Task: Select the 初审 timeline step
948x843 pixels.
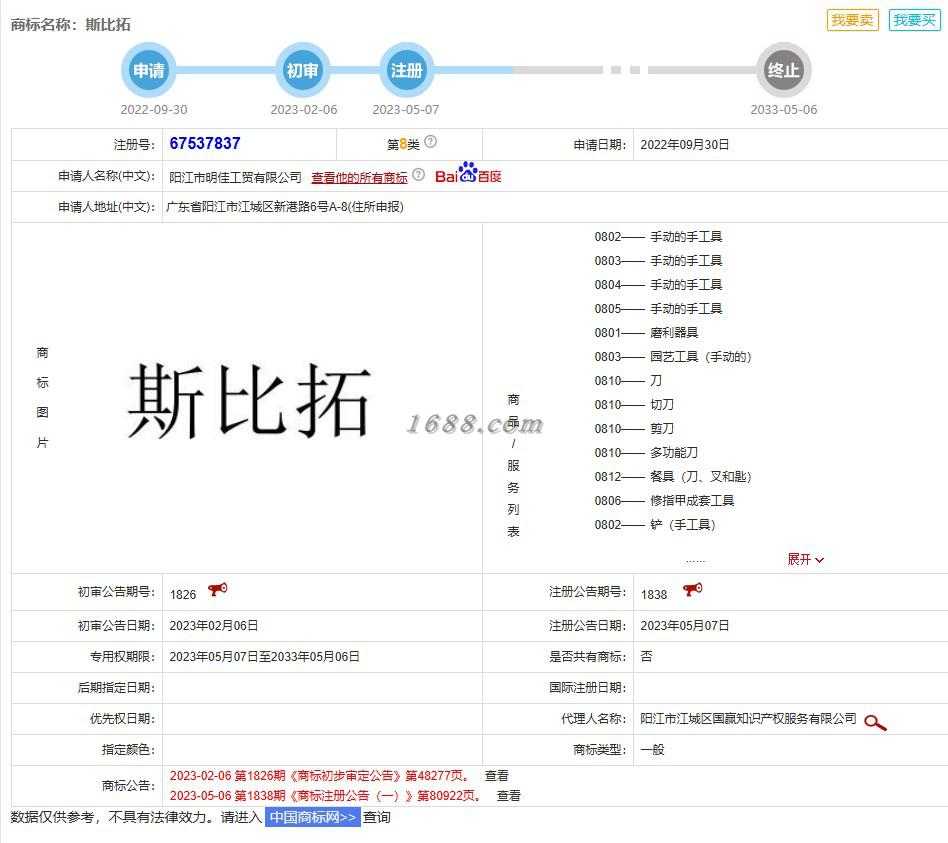Action: [x=302, y=70]
